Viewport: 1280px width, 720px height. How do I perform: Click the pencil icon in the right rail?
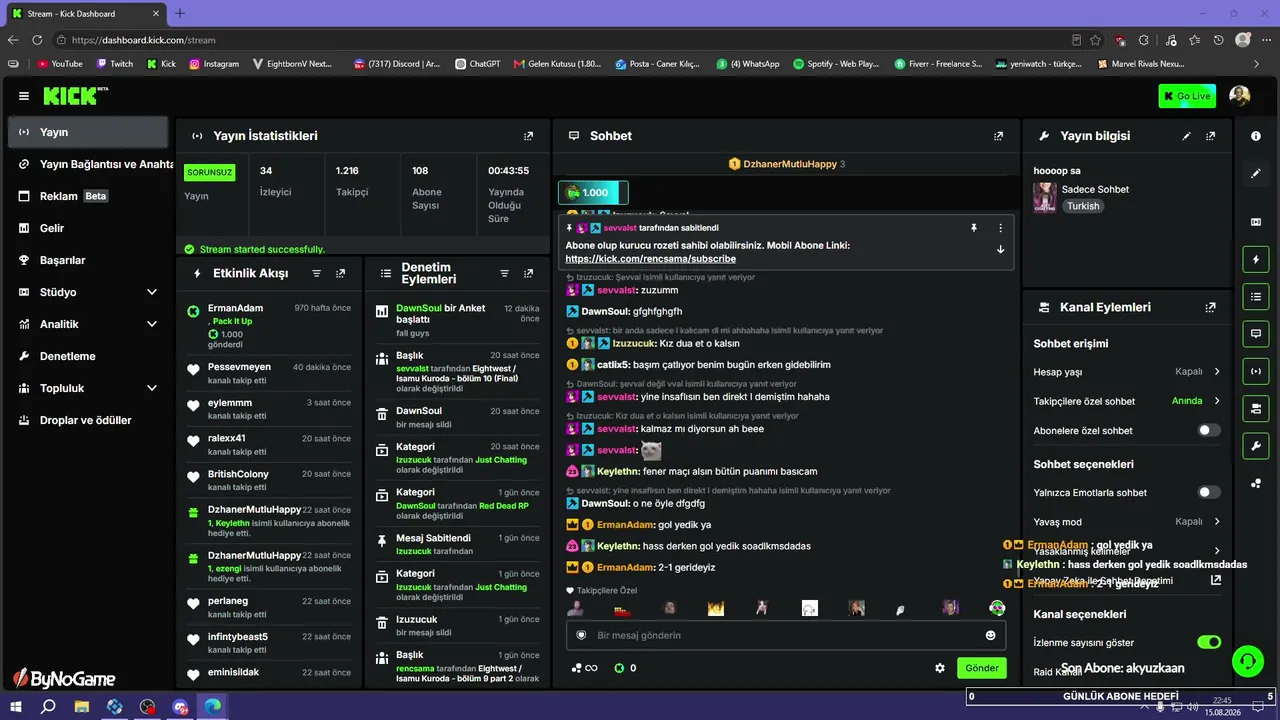tap(1256, 173)
